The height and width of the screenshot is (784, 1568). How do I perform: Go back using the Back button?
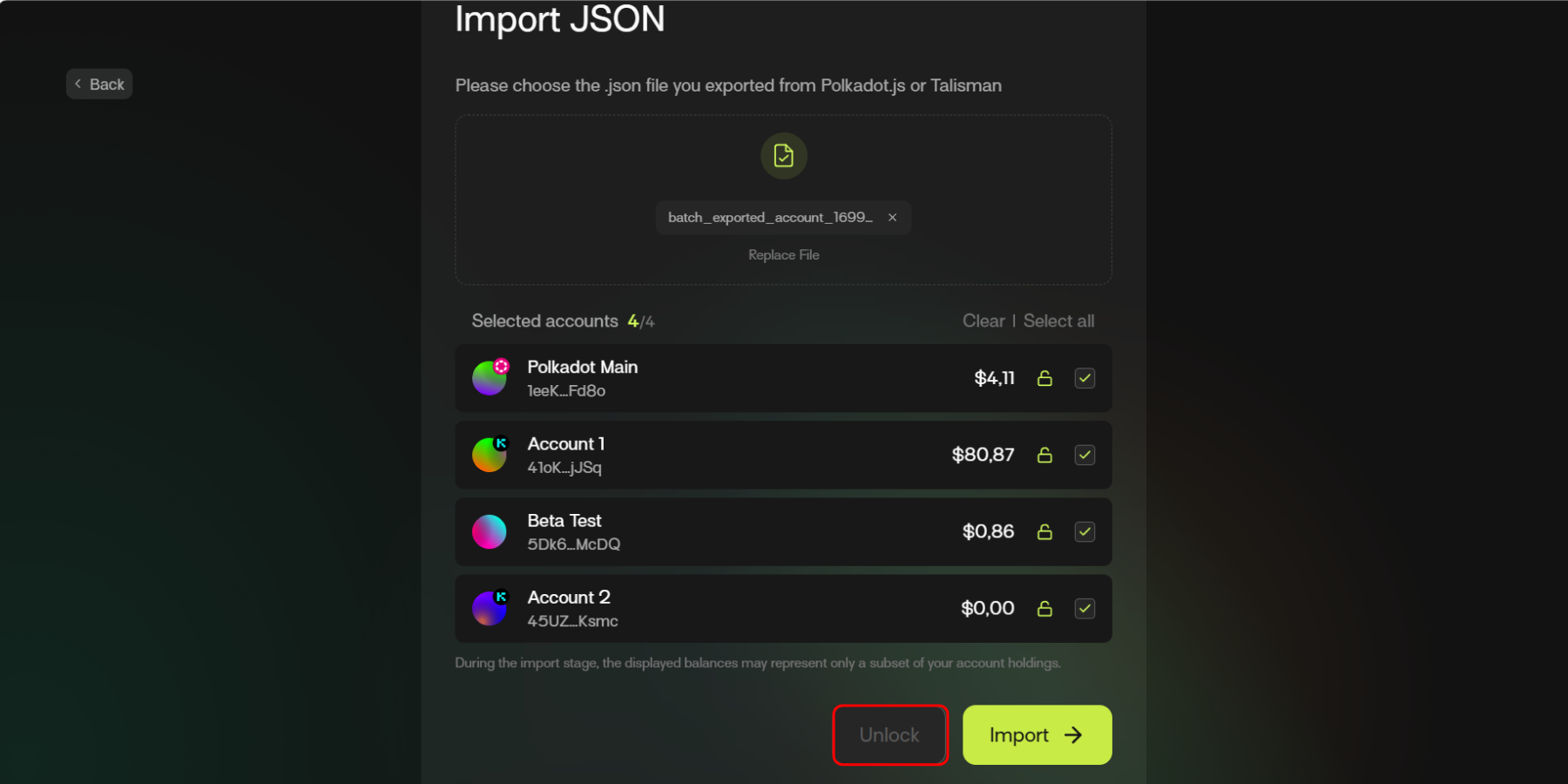pyautogui.click(x=99, y=84)
